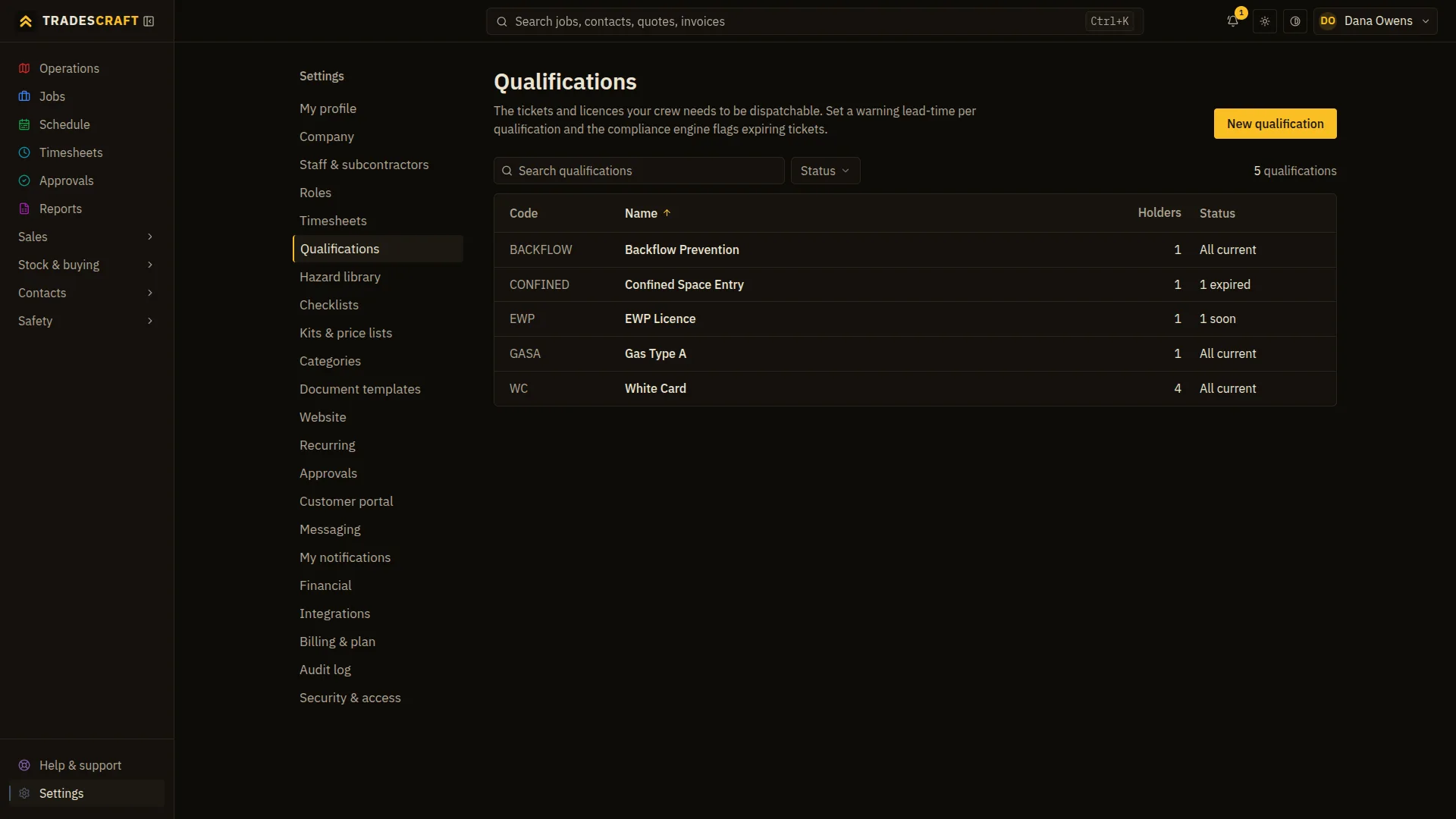Open Hazard library settings
Image resolution: width=1456 pixels, height=819 pixels.
click(x=378, y=277)
